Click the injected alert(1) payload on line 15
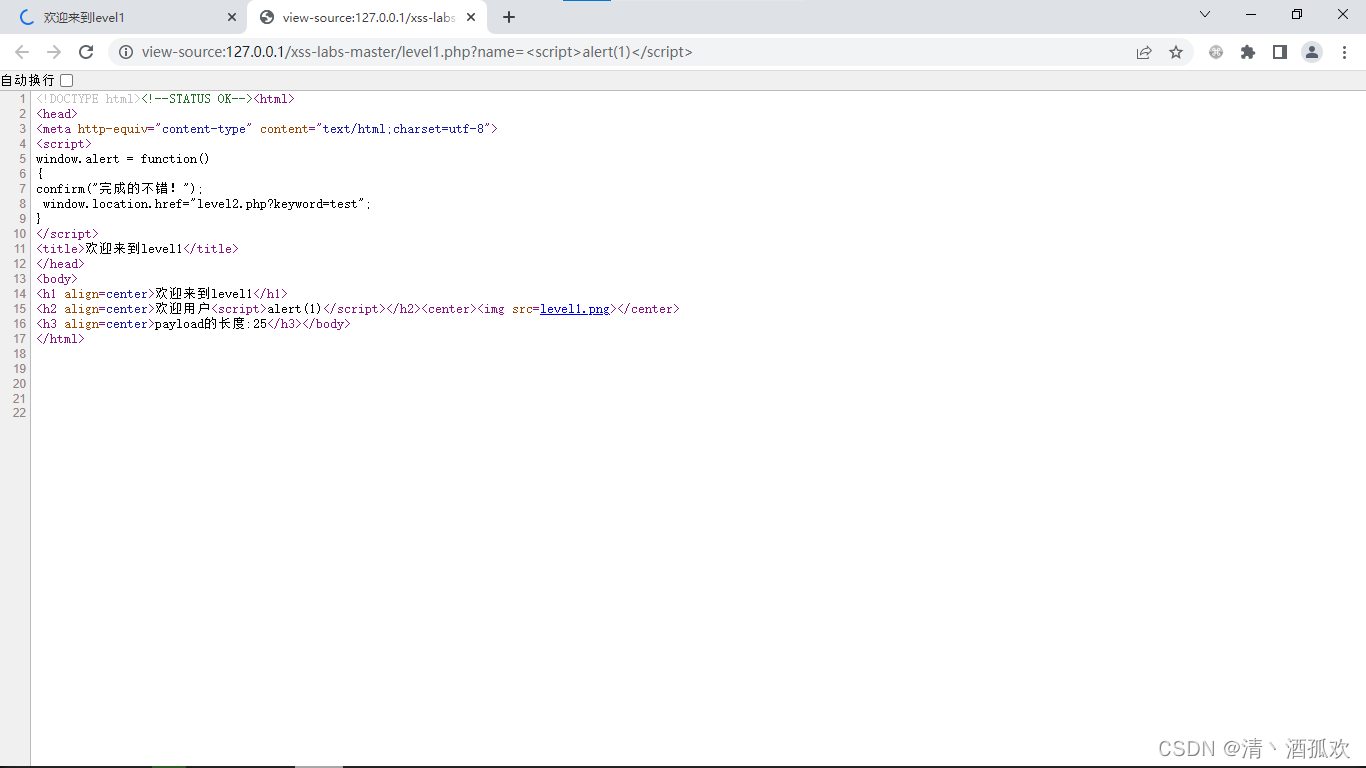Screen dimensions: 1366x768 coord(295,309)
